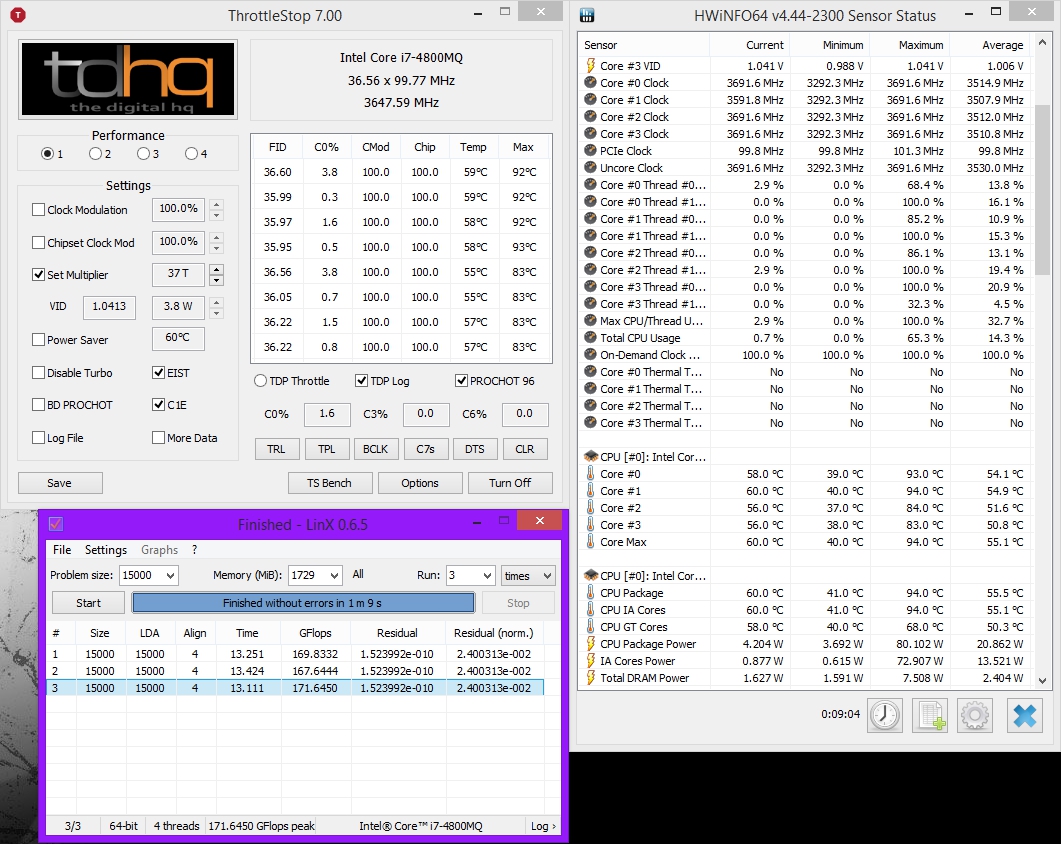Click the HWiNFO64 title bar icon
Viewport: 1061px width, 844px height.
(x=587, y=15)
